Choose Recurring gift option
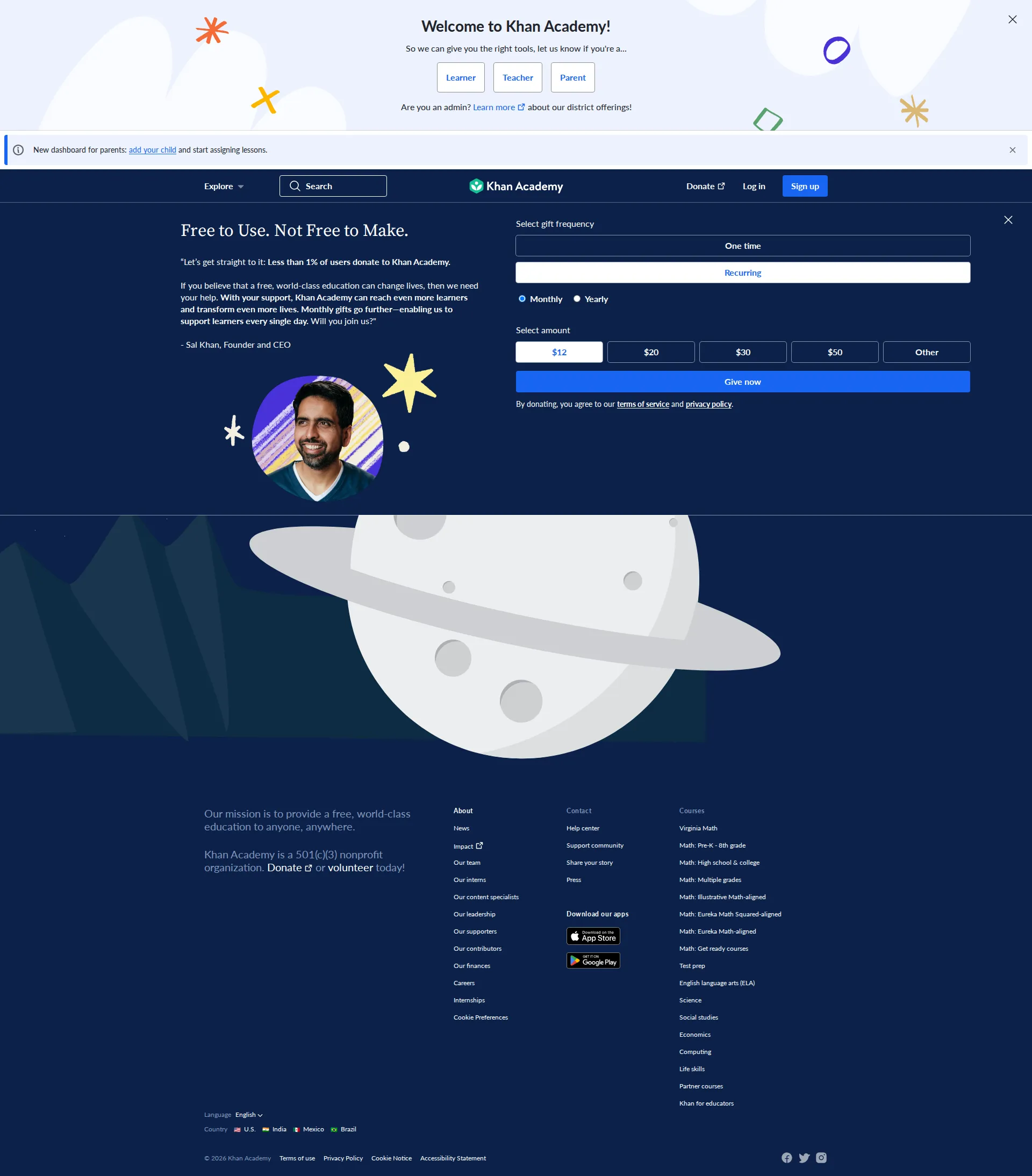Viewport: 1032px width, 1176px height. point(743,273)
